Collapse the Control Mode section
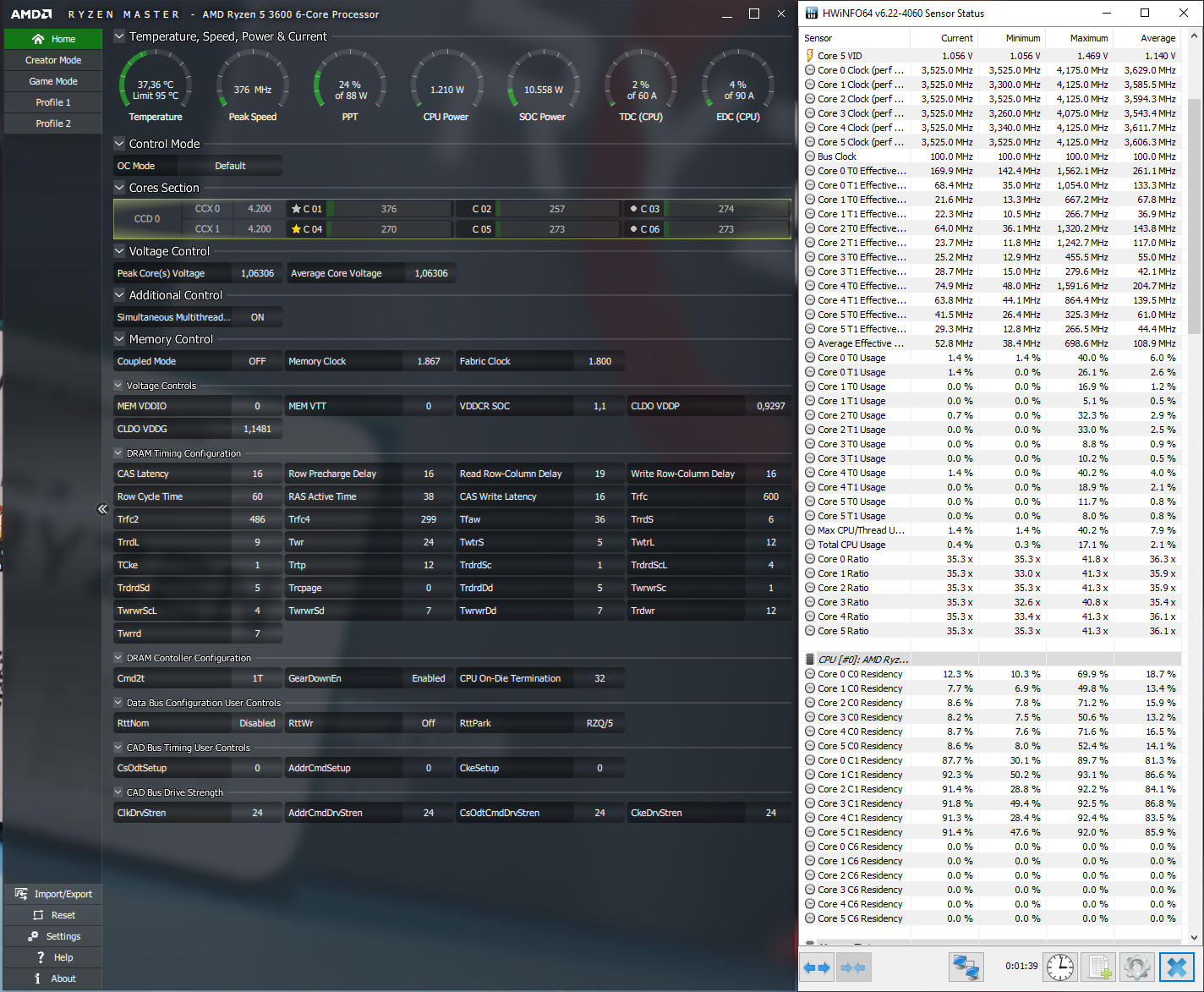1204x992 pixels. (119, 144)
